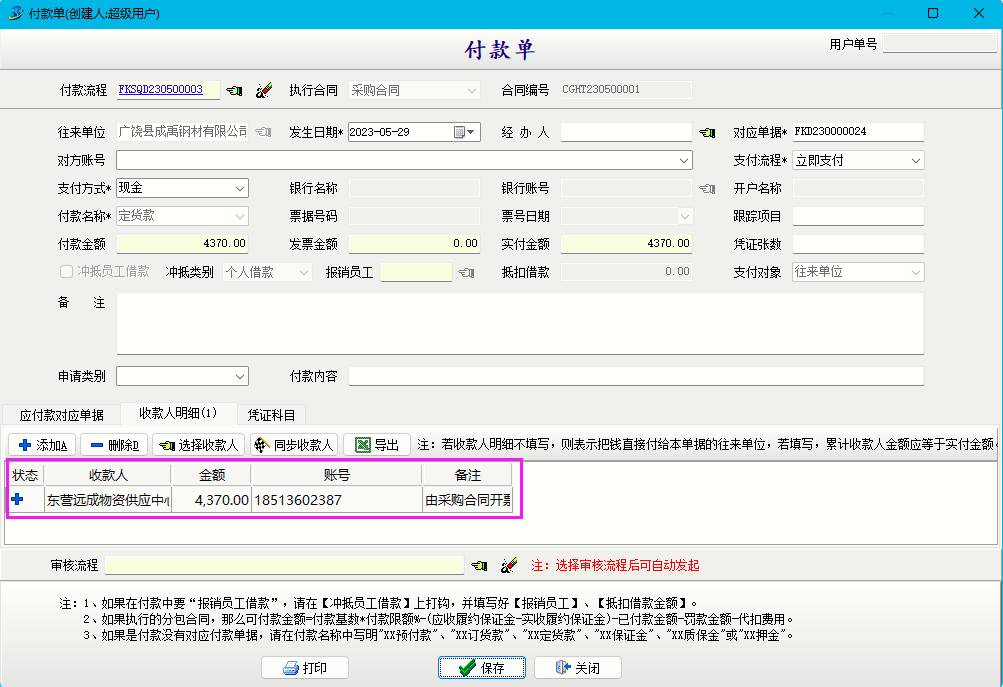Click the blue plus in 状态 column
Viewport: 1003px width, 687px height.
pyautogui.click(x=17, y=499)
